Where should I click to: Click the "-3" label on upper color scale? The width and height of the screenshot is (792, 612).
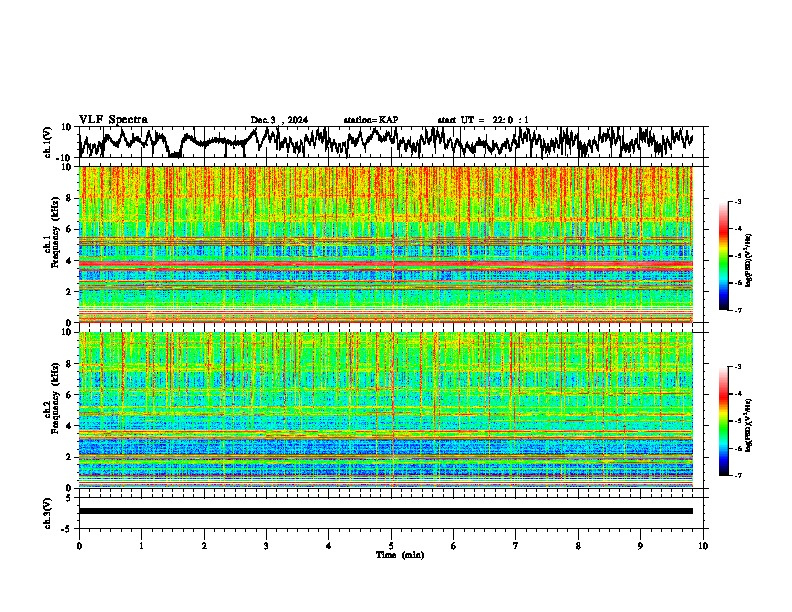[x=737, y=202]
